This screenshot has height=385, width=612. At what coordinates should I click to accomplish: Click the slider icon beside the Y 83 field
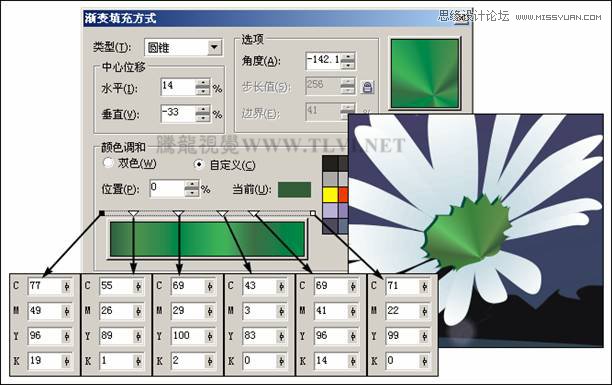pyautogui.click(x=281, y=337)
